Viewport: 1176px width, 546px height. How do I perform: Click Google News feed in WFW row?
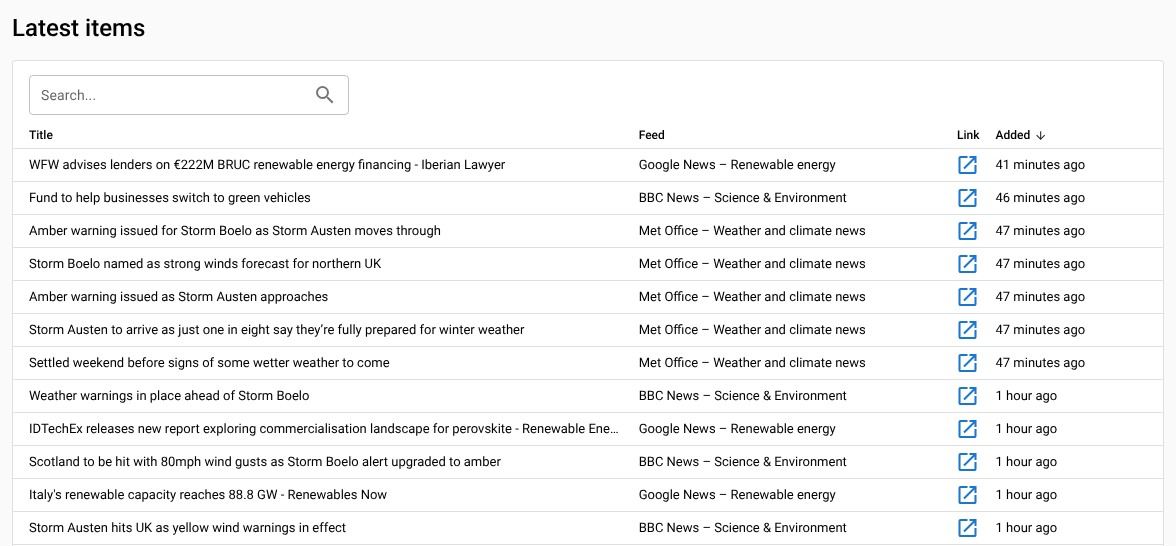click(737, 165)
